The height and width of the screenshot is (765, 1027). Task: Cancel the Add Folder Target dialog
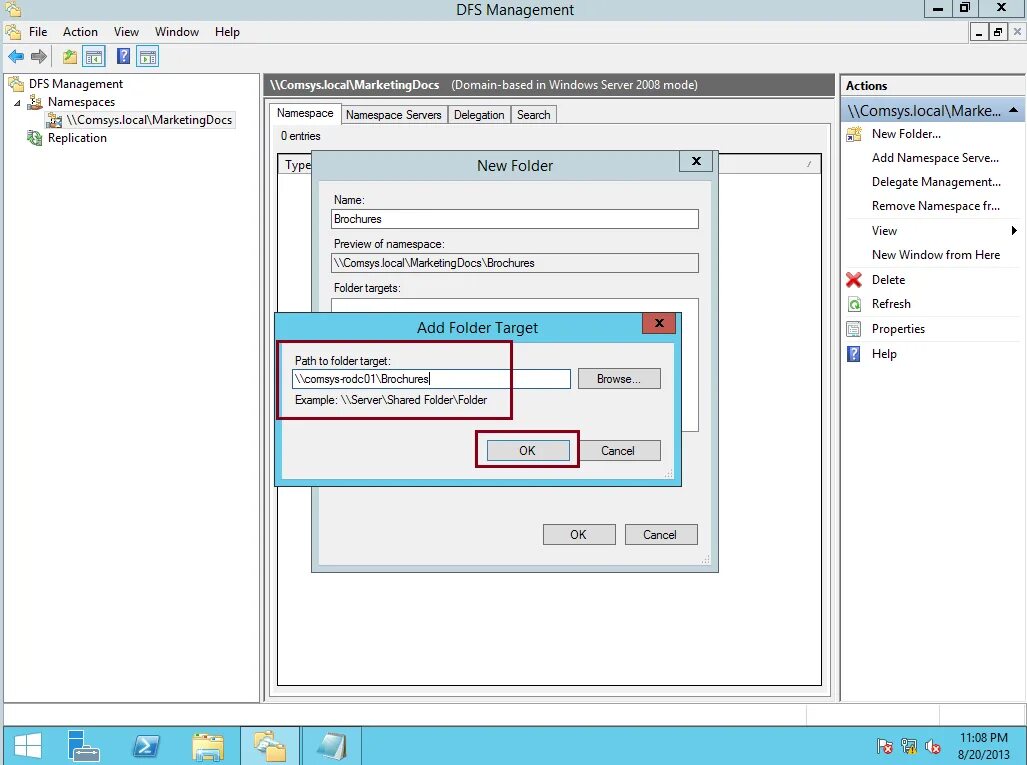tap(618, 451)
